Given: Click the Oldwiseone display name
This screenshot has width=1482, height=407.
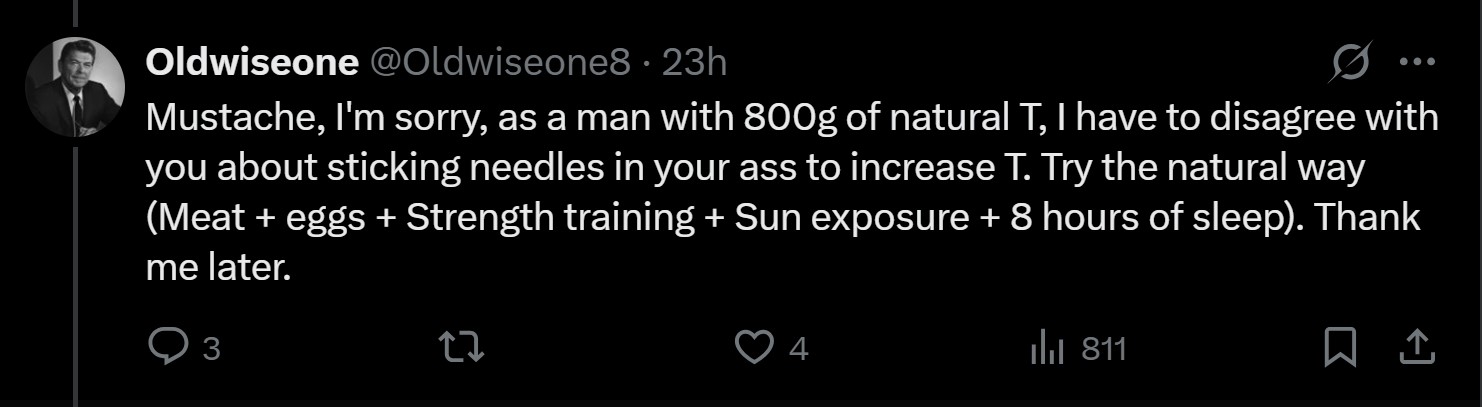Looking at the screenshot, I should tap(252, 63).
